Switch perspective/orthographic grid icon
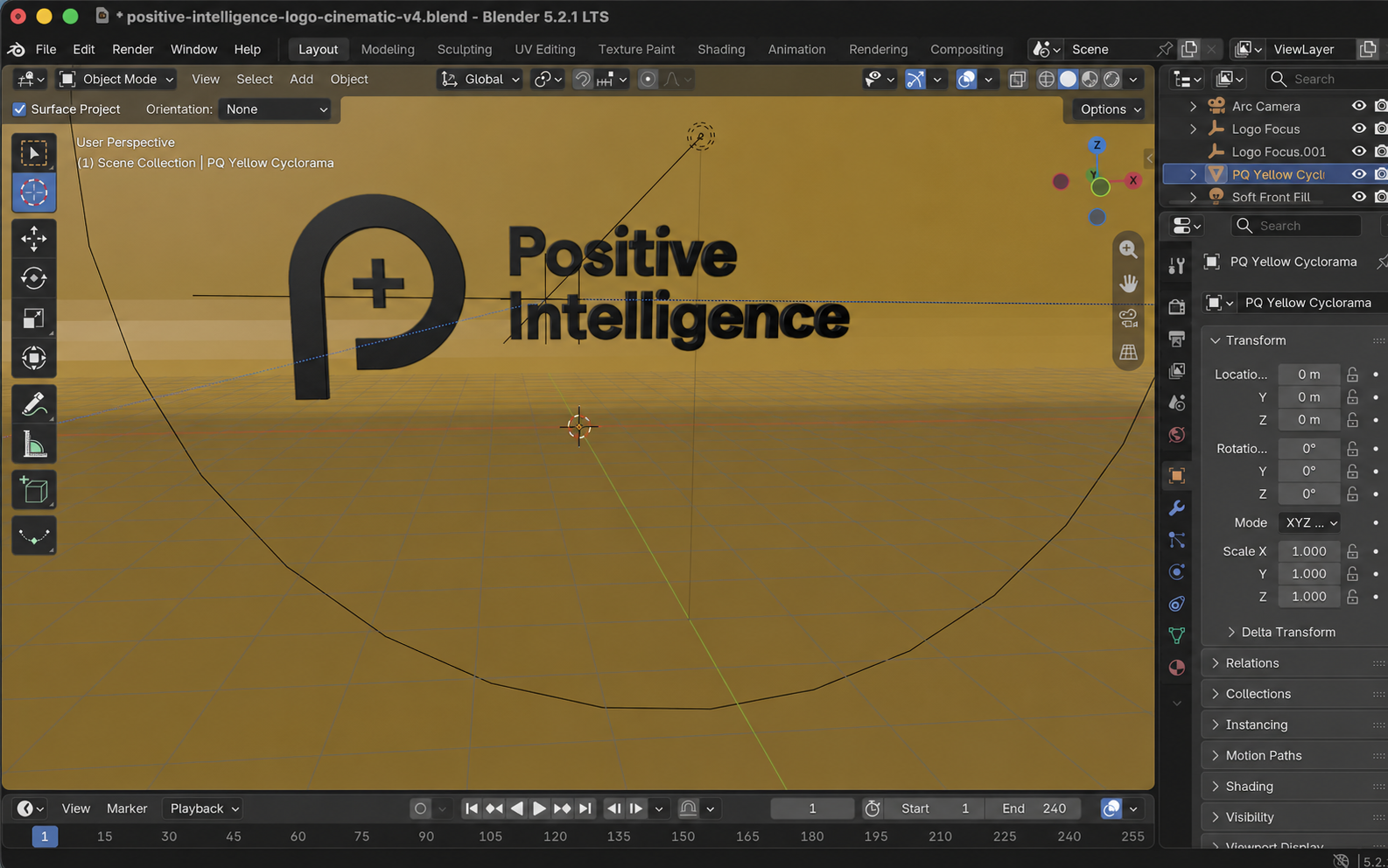Image resolution: width=1388 pixels, height=868 pixels. [1128, 352]
